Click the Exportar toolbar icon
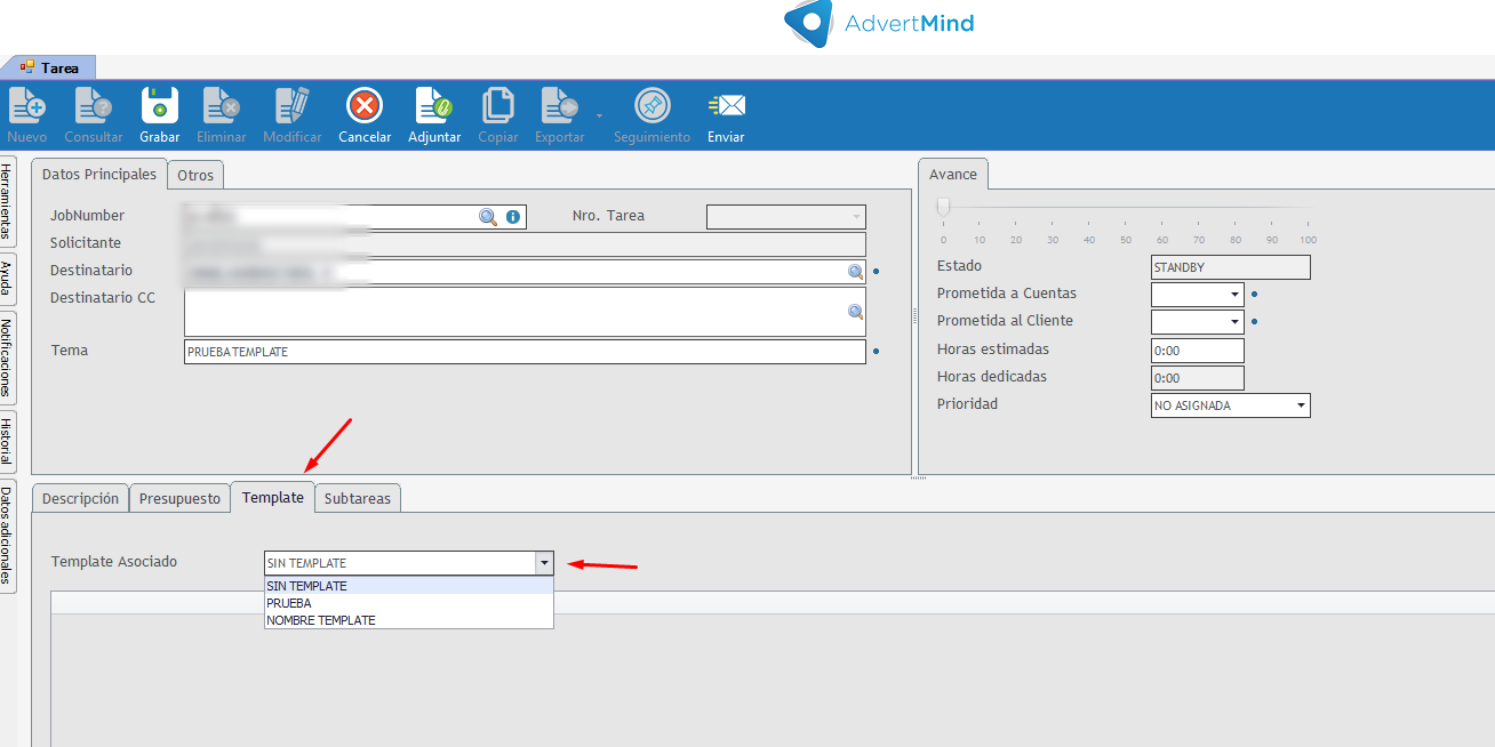Viewport: 1495px width, 747px height. point(560,105)
